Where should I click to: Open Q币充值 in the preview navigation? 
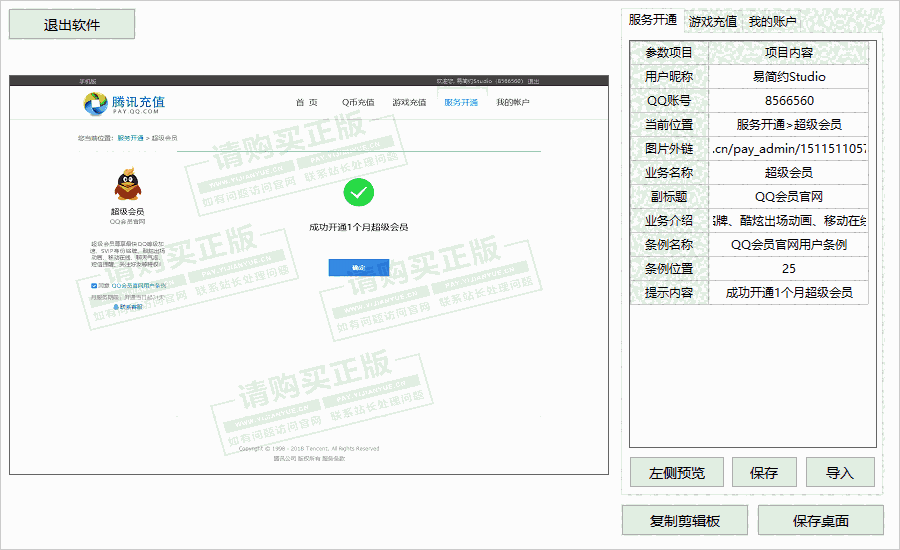click(x=358, y=102)
